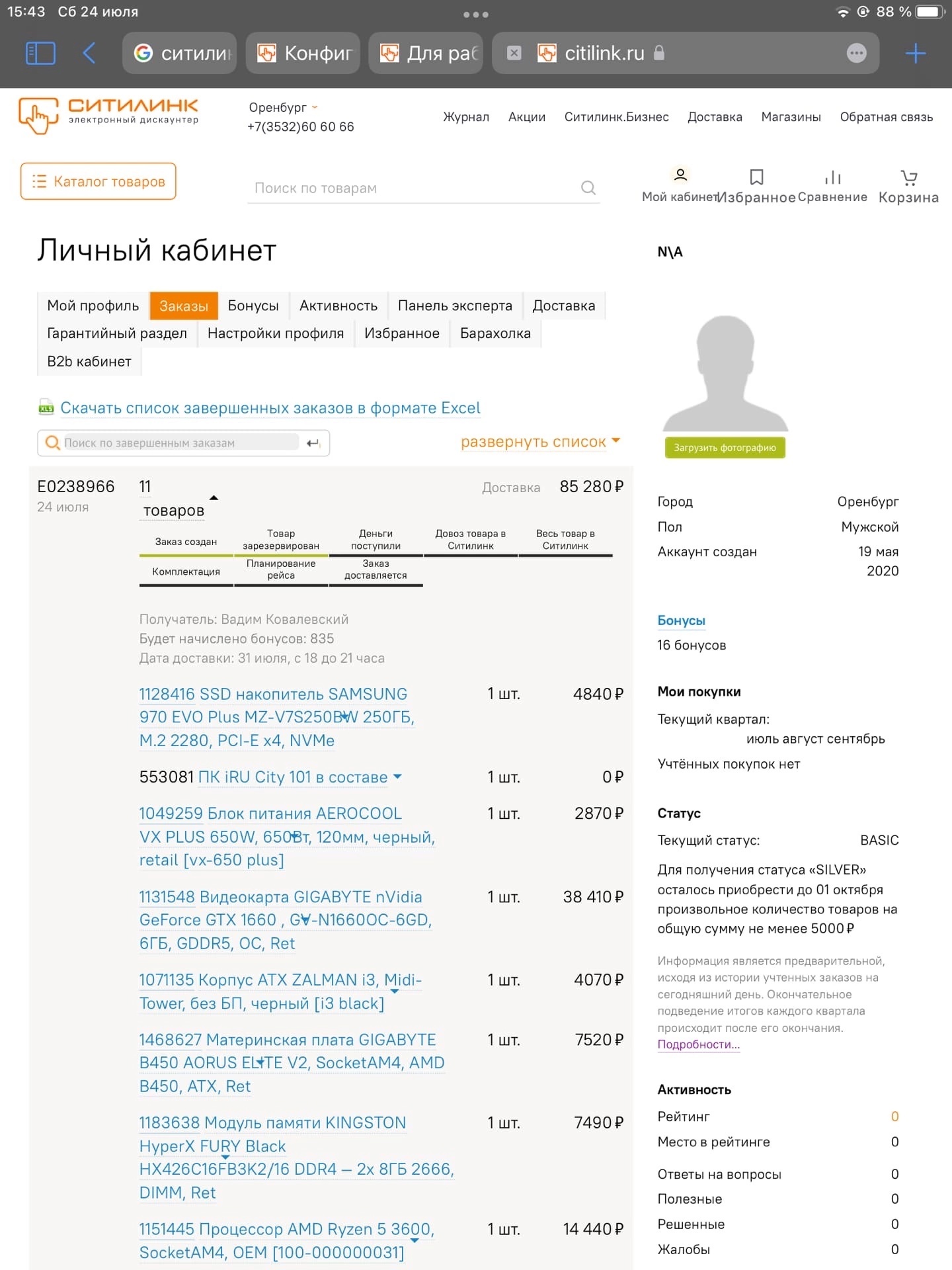Click the phone number +7(3532)60 60 66
This screenshot has width=952, height=1270.
(x=301, y=127)
